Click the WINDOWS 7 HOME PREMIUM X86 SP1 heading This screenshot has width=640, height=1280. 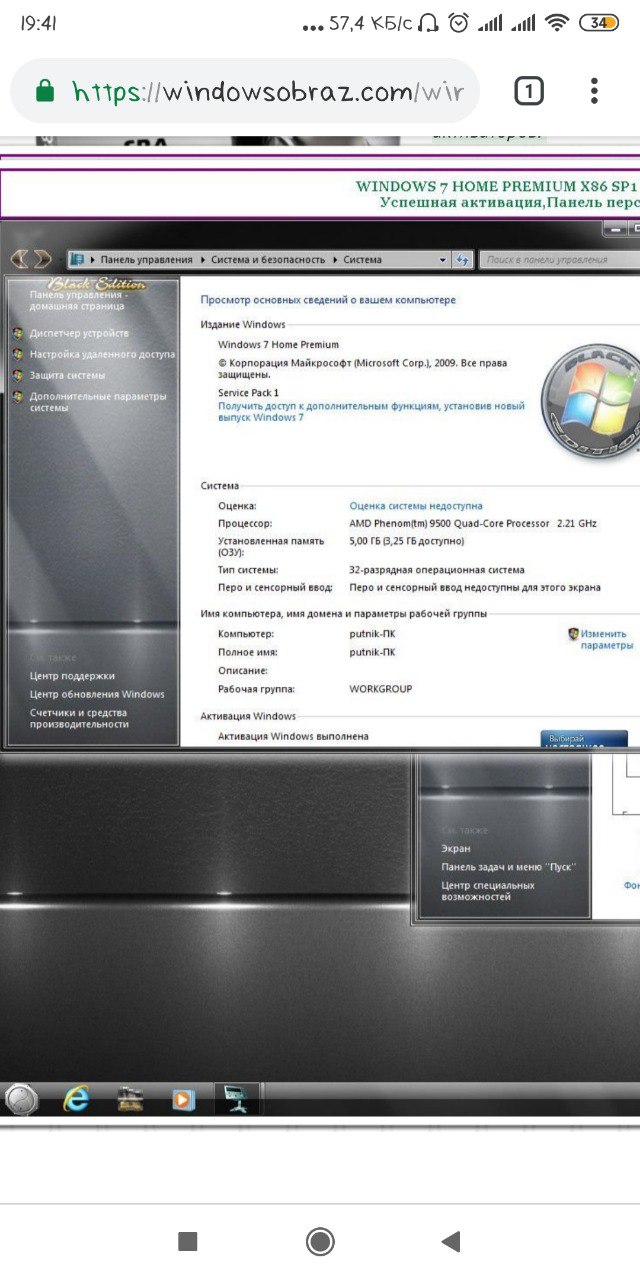pyautogui.click(x=497, y=186)
